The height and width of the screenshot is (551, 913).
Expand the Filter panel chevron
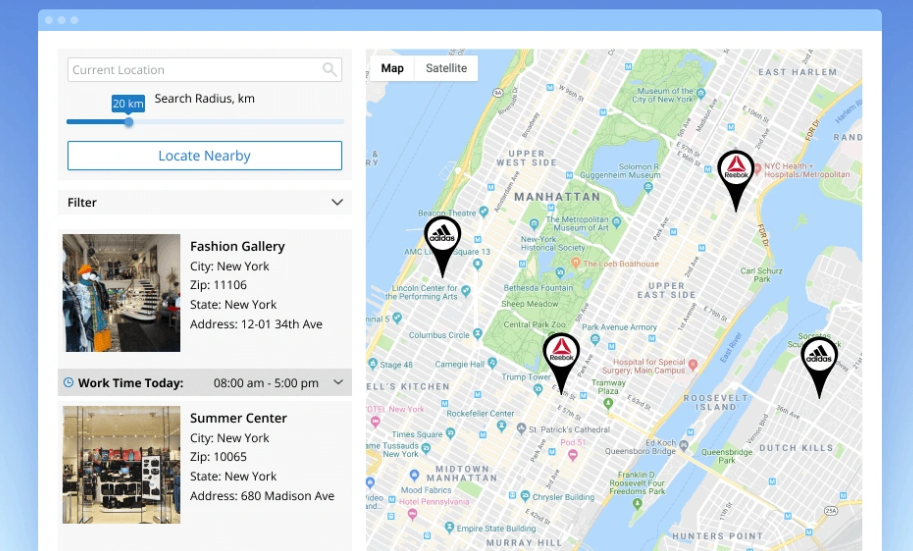point(337,202)
